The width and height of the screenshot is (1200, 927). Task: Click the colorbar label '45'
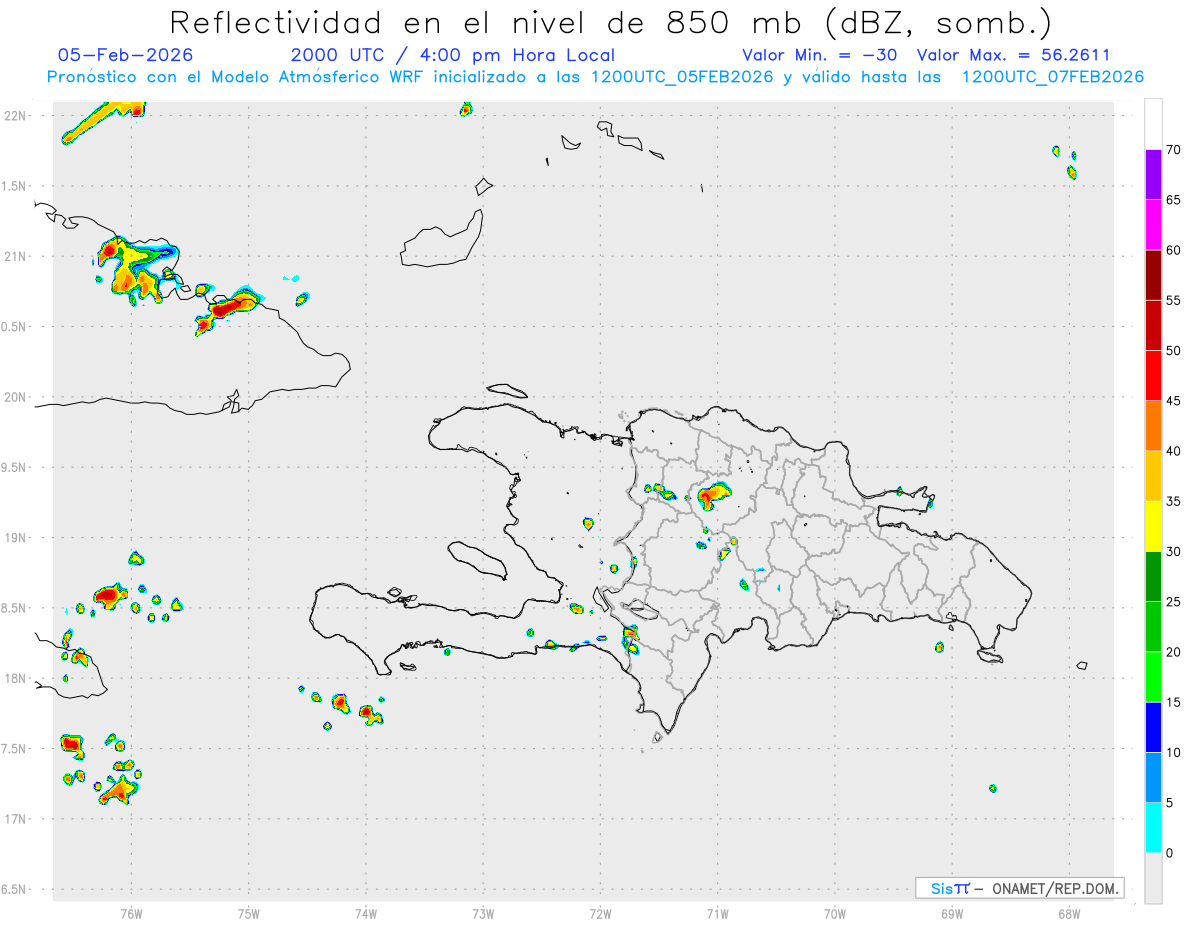[x=1173, y=401]
